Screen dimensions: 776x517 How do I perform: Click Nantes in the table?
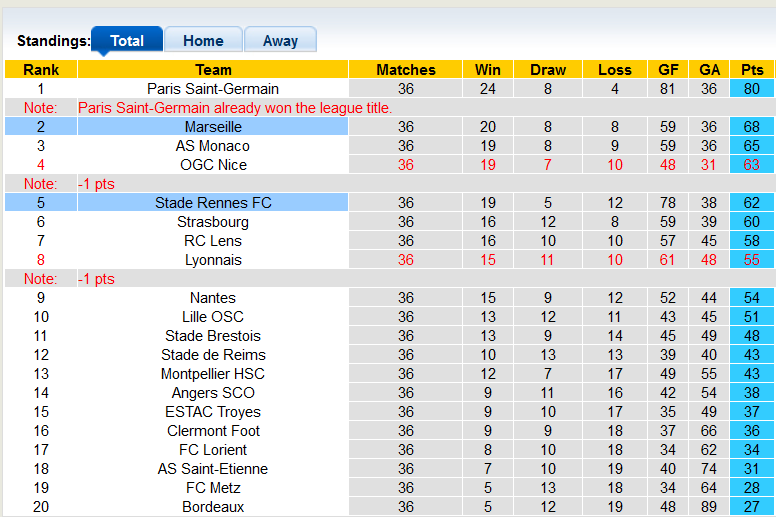(x=213, y=298)
